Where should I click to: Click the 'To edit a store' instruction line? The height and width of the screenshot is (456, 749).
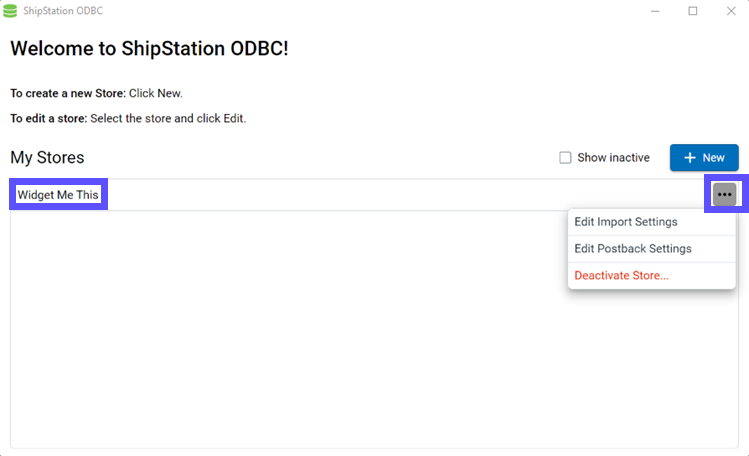click(x=128, y=118)
